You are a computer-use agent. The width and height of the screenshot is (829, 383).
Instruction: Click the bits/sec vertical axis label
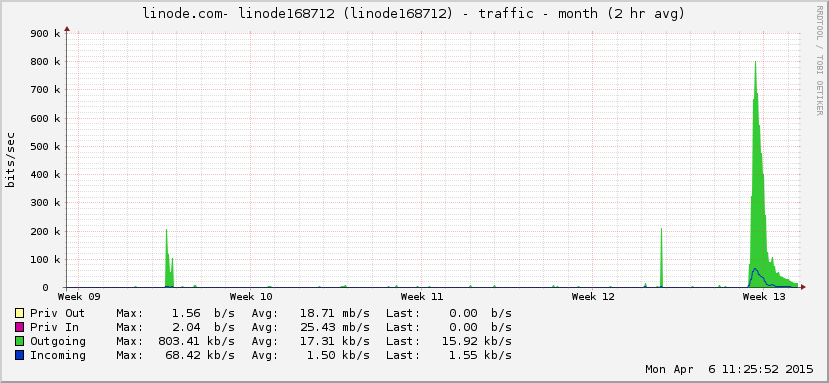click(x=11, y=160)
